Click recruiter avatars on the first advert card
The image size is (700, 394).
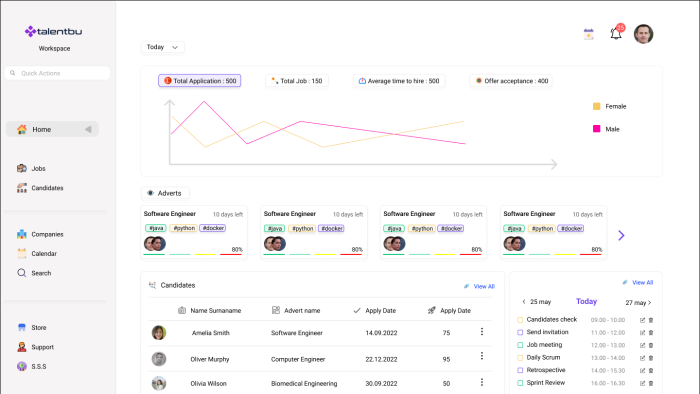(x=155, y=244)
